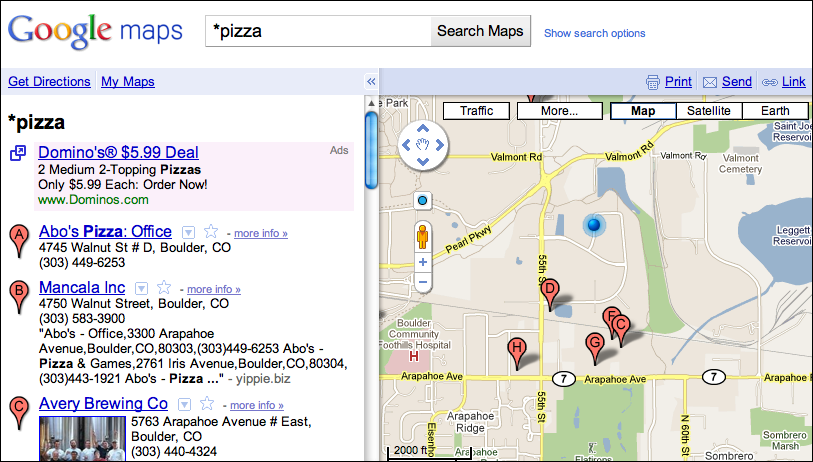This screenshot has width=813, height=462.
Task: Click the chain Link icon
Action: pos(769,82)
